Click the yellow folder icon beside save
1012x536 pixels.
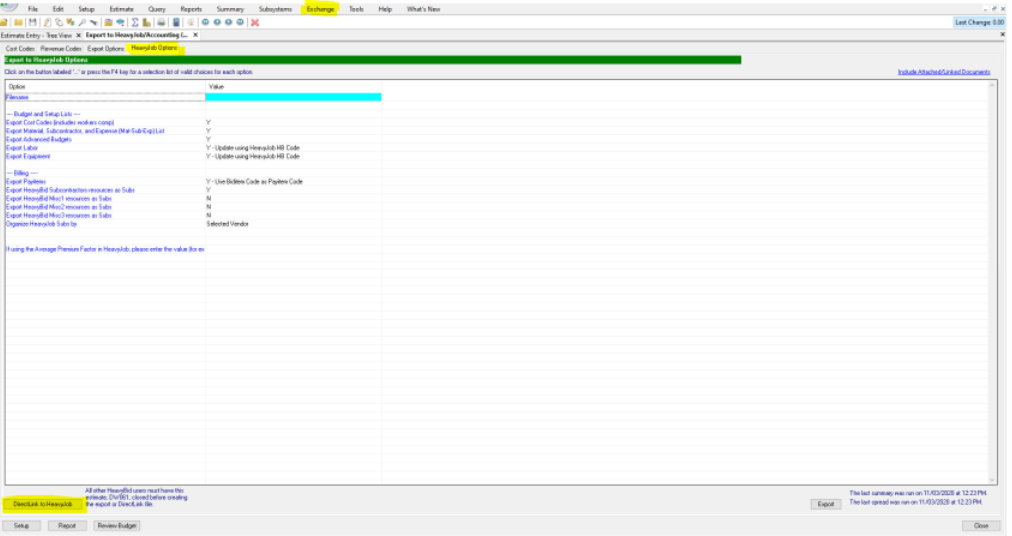(19, 22)
